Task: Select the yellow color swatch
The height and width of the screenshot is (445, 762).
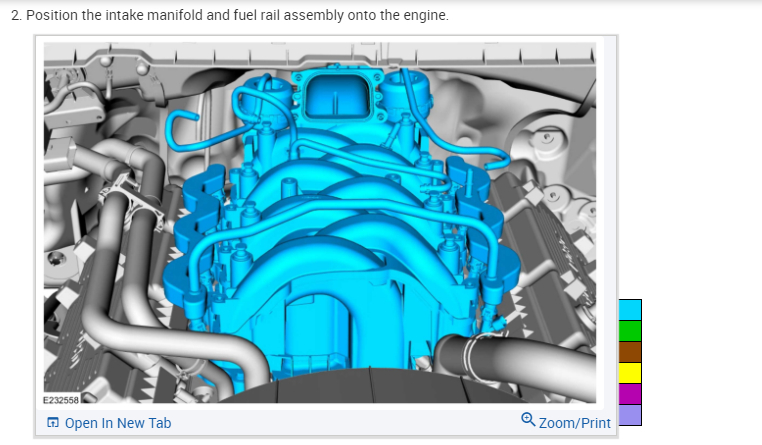Action: (630, 373)
